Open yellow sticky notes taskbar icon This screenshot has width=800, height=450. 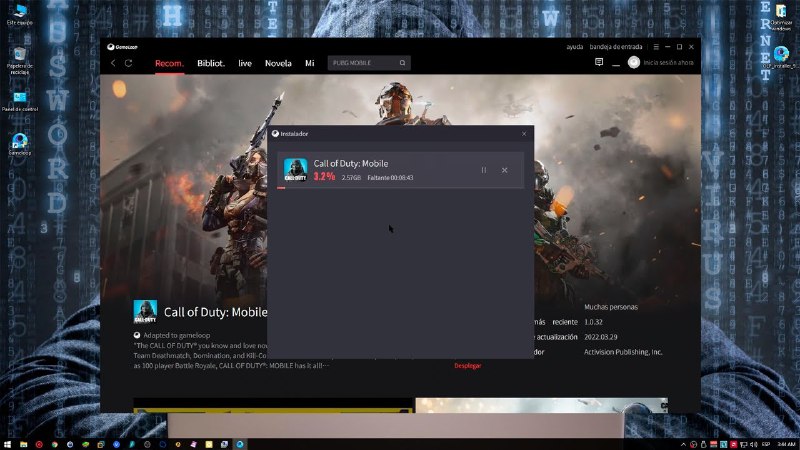tap(209, 444)
